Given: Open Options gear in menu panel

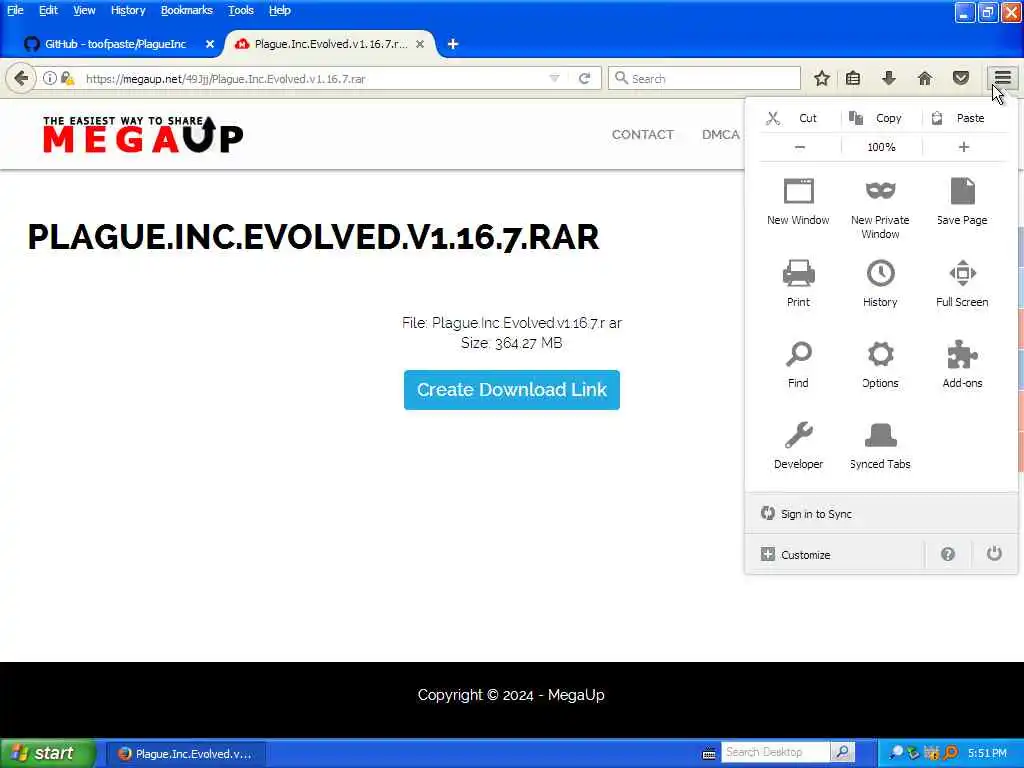Looking at the screenshot, I should (x=880, y=364).
